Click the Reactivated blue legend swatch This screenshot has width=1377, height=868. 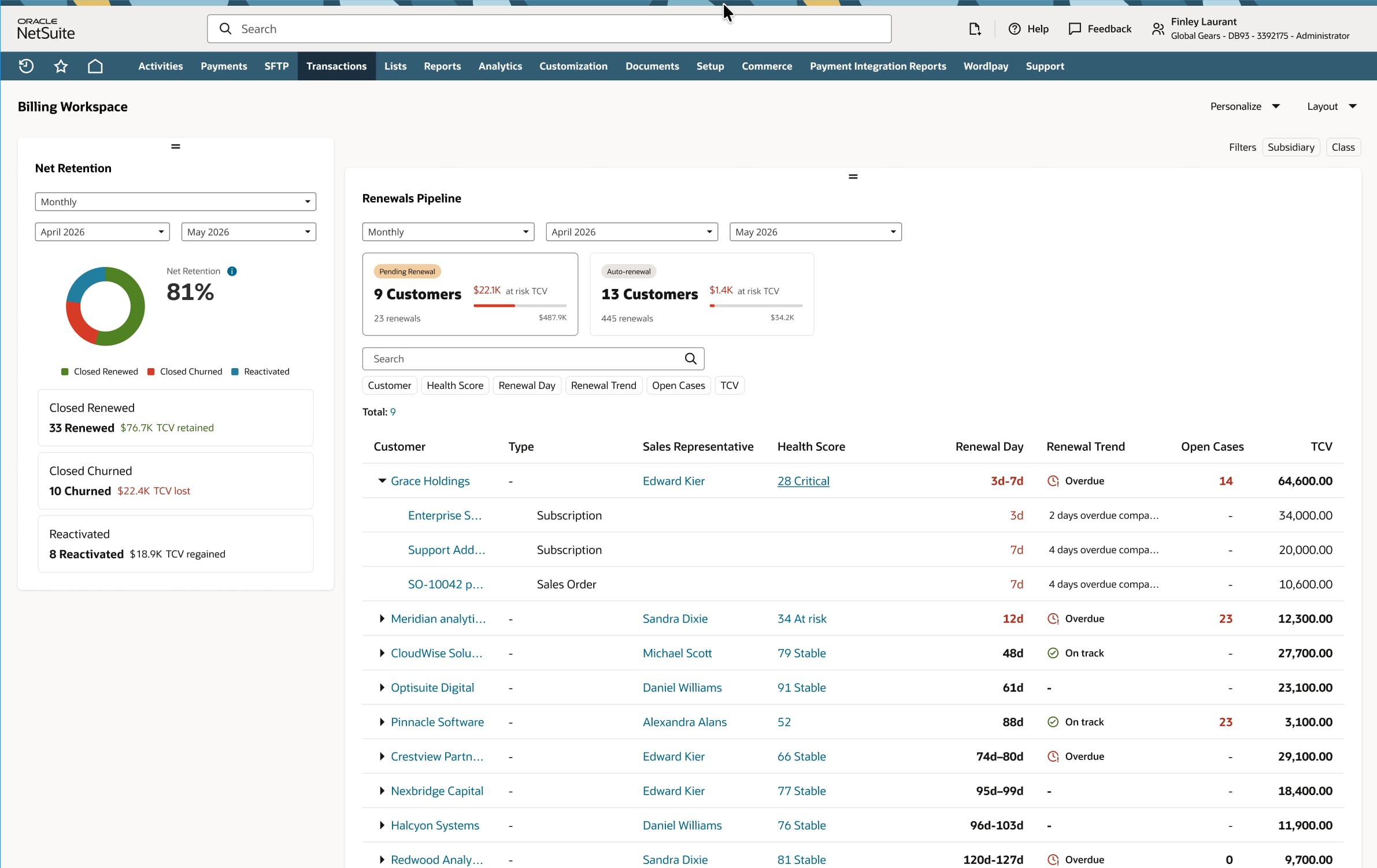click(x=235, y=372)
